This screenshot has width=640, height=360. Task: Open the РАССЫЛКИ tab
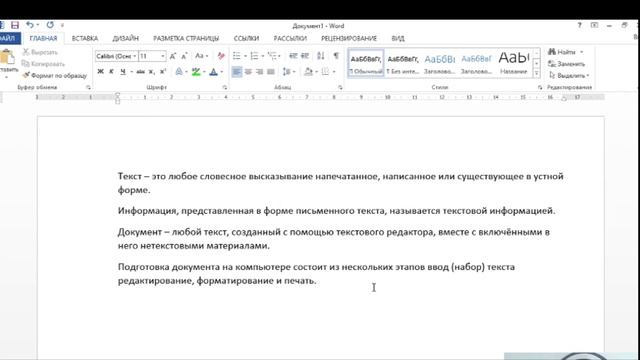(290, 38)
